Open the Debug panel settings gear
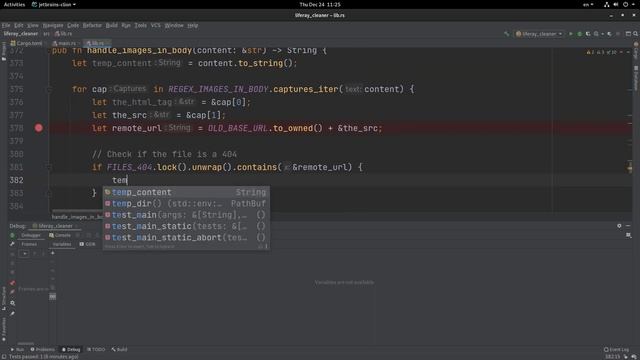 [619, 226]
